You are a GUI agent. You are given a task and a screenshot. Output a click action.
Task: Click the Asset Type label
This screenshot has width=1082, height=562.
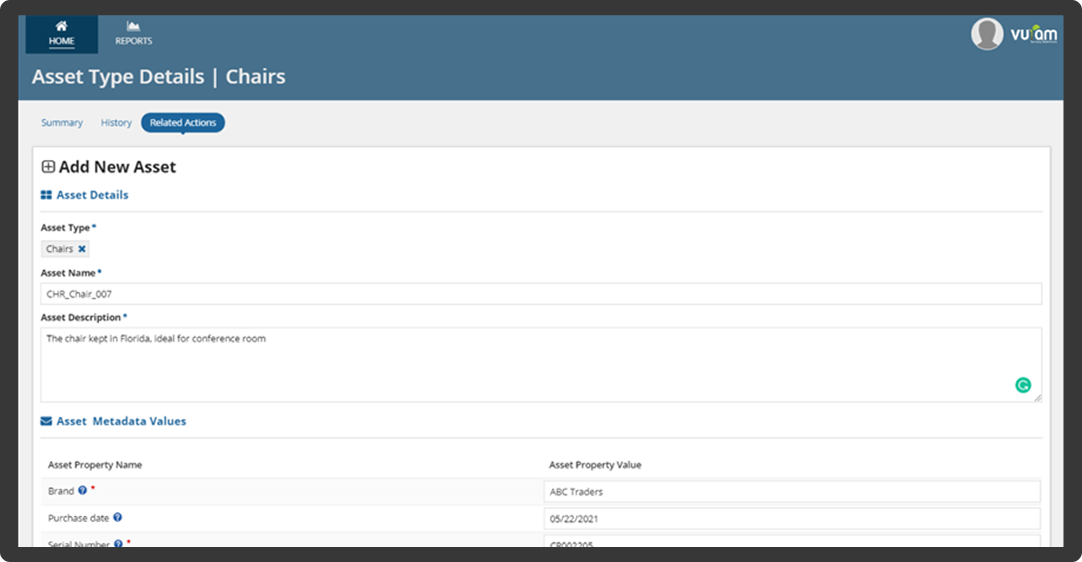coord(66,228)
